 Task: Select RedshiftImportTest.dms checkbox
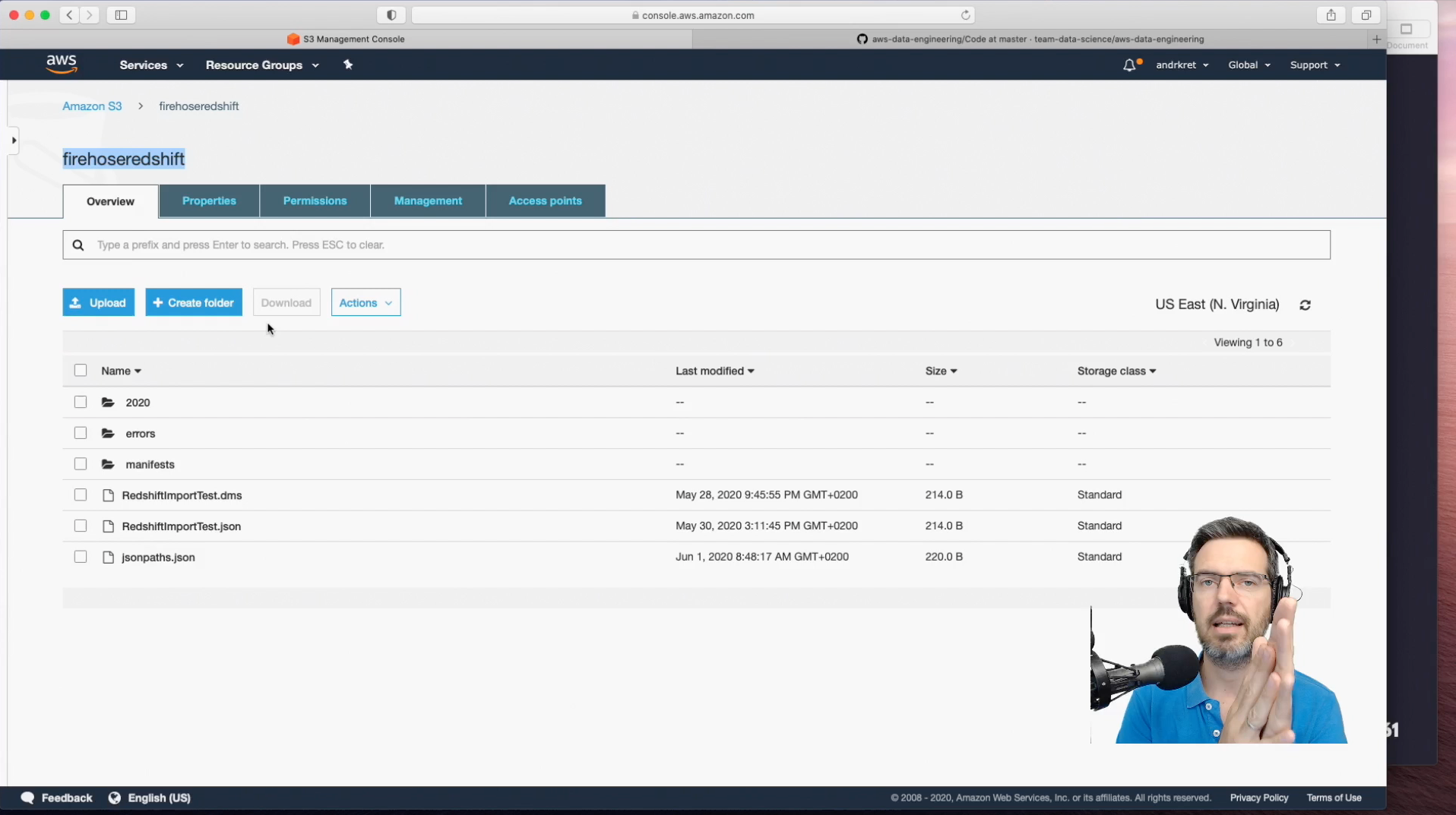(81, 495)
